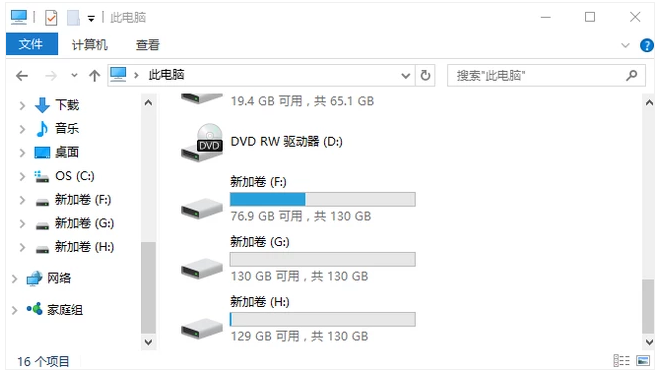The height and width of the screenshot is (371, 659).
Task: Open the 文件 menu tab
Action: (x=32, y=44)
